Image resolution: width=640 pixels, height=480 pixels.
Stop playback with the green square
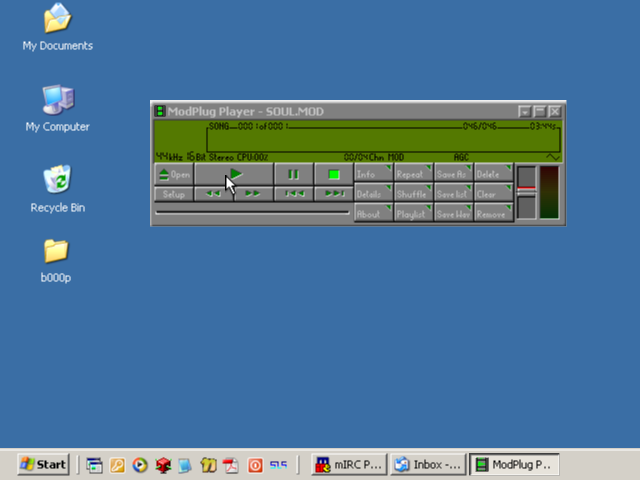[x=333, y=174]
